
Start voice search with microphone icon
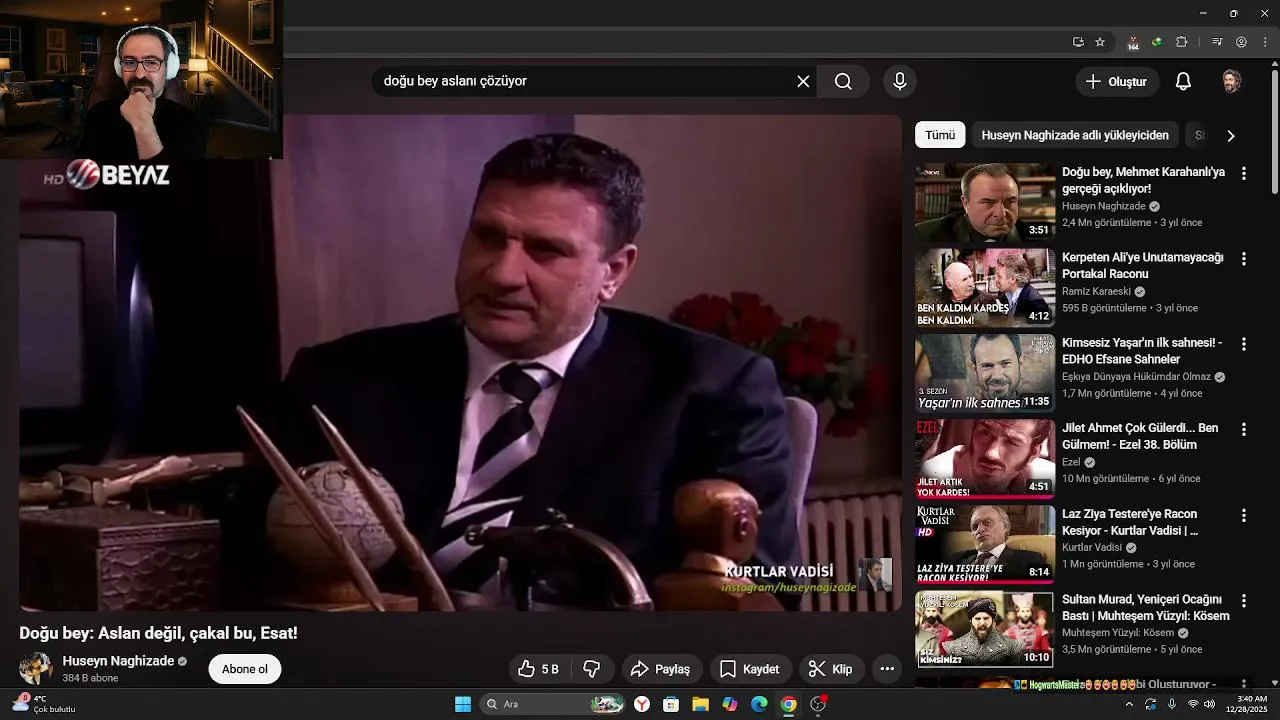coord(899,82)
